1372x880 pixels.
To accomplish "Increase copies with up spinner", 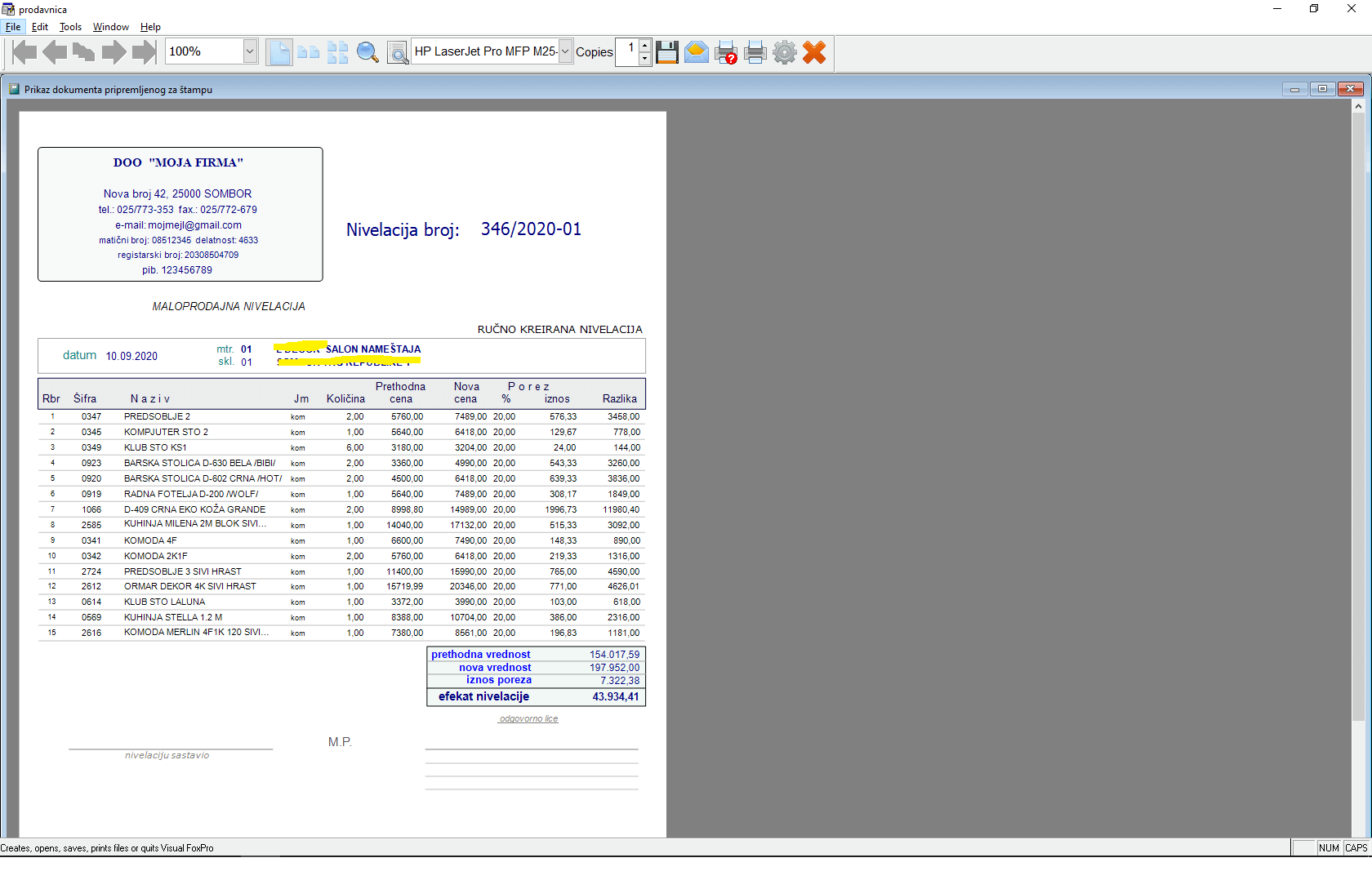I will [644, 45].
